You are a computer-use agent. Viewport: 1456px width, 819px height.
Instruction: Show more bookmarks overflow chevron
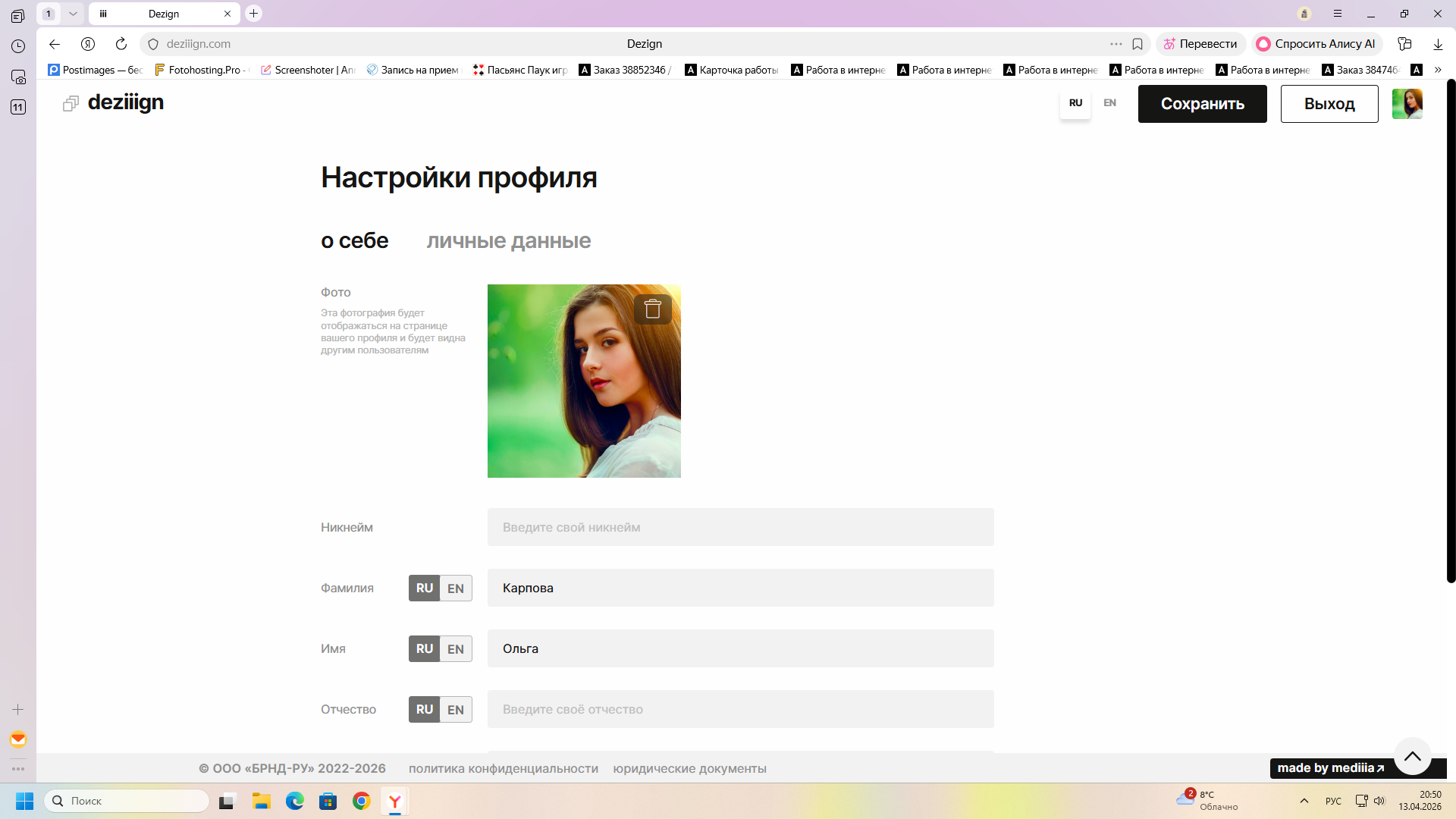coord(1438,70)
